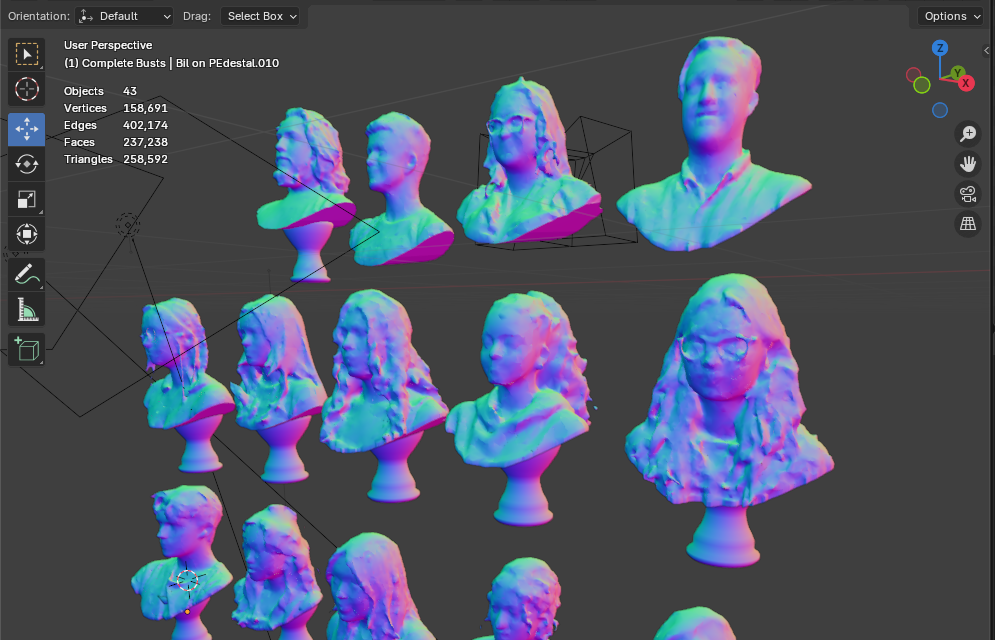Align view to the red X axis
Screen dimensions: 995x640
click(966, 83)
